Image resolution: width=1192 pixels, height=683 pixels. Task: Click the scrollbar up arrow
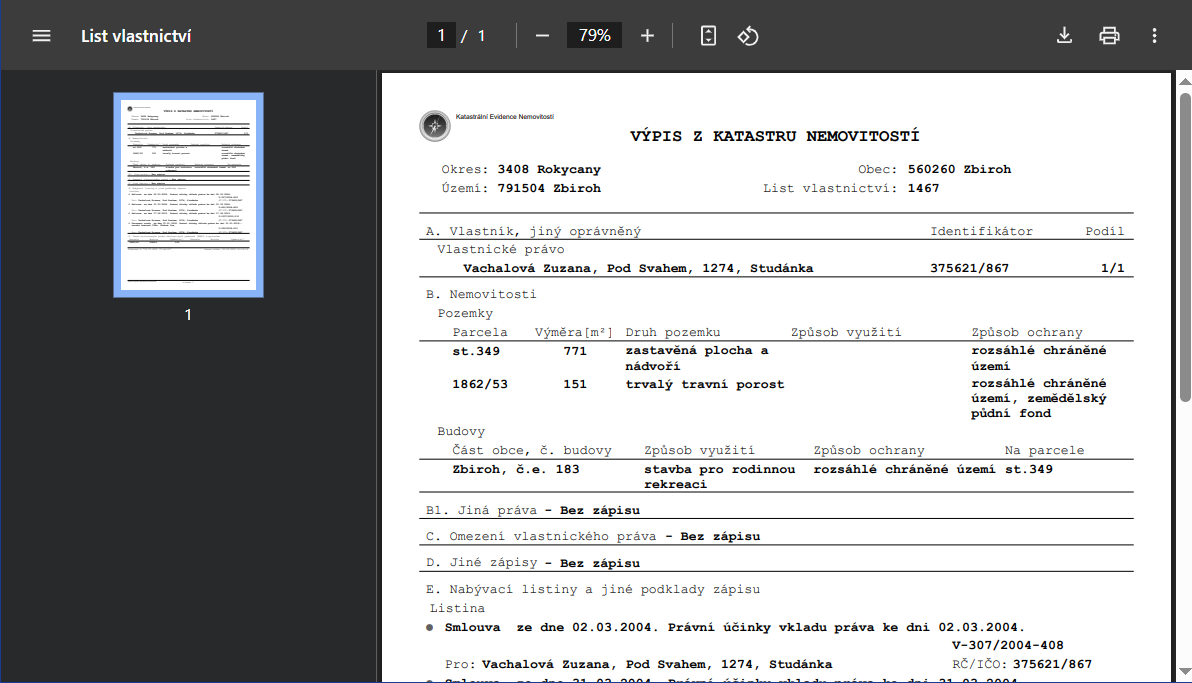tap(1185, 80)
